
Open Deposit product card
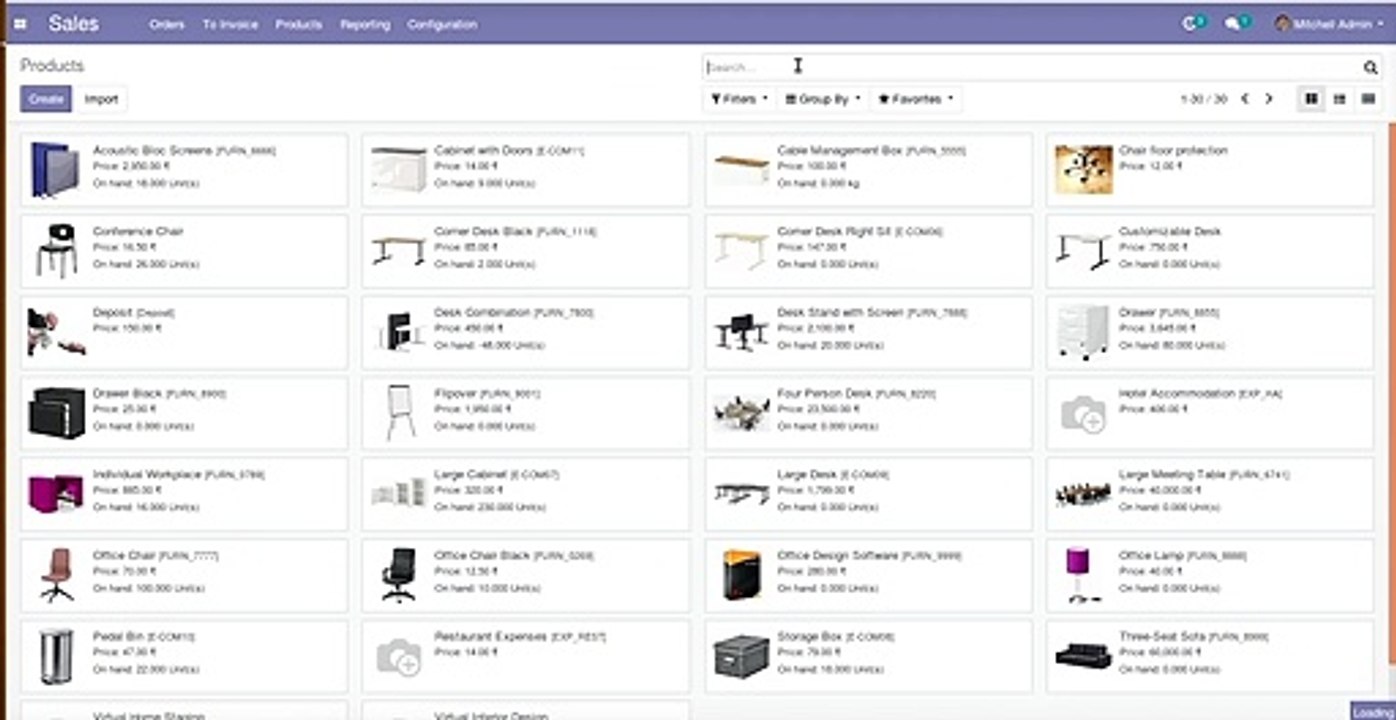(x=184, y=332)
